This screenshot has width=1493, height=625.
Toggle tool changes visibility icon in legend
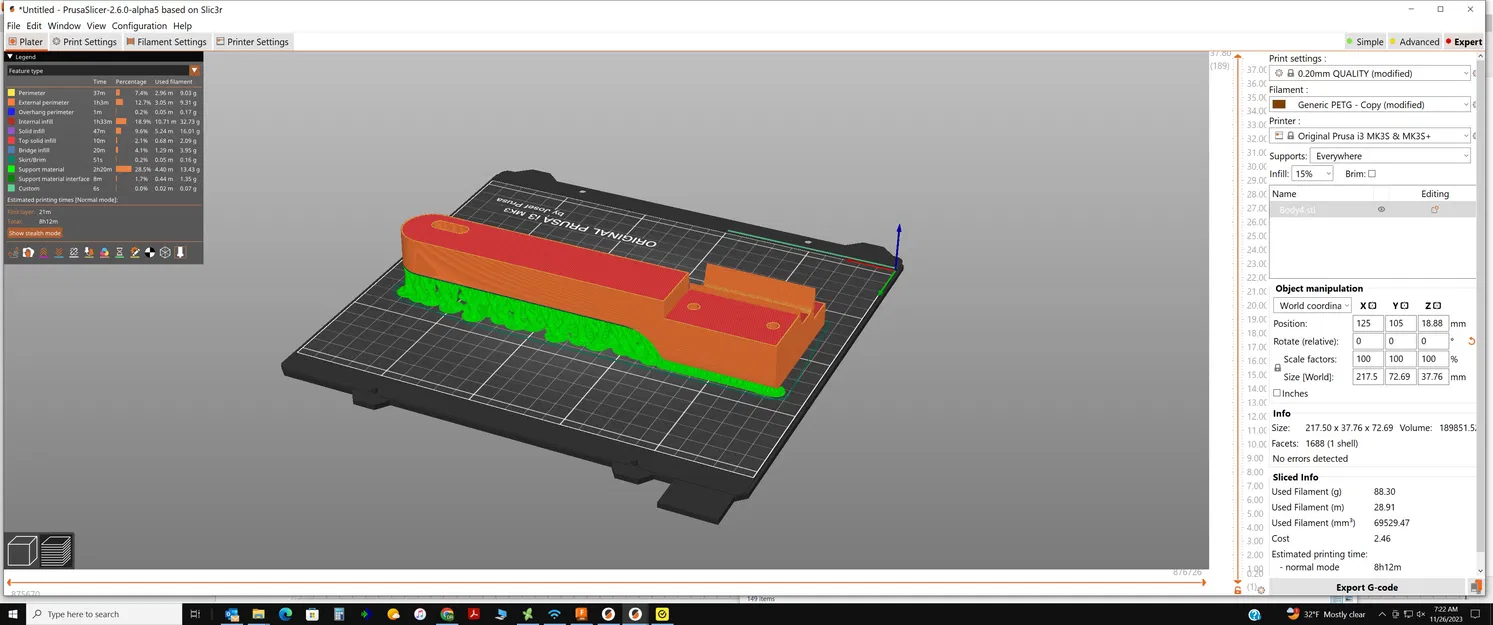89,253
